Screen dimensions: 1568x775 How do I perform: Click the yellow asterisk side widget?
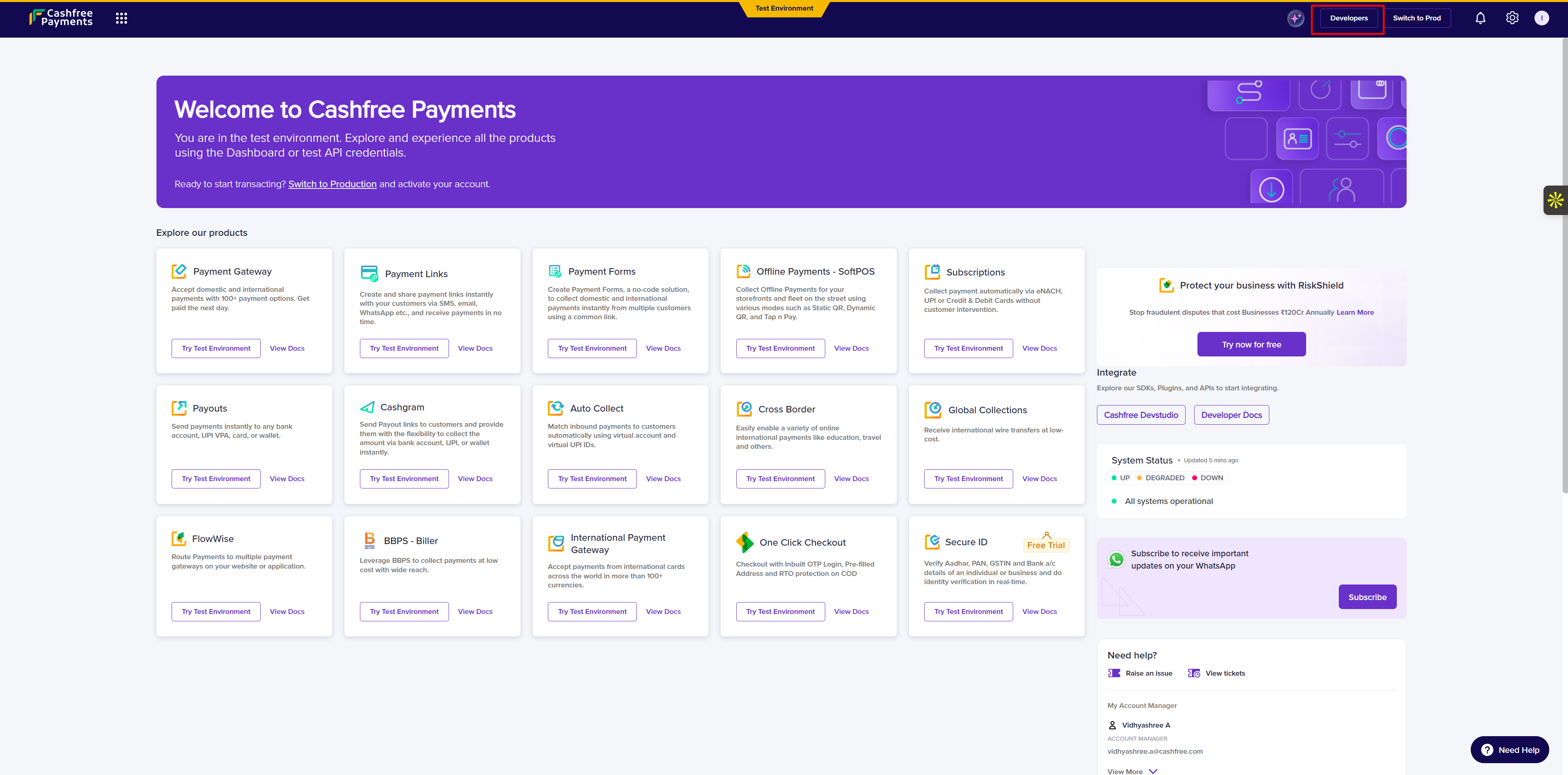tap(1555, 200)
